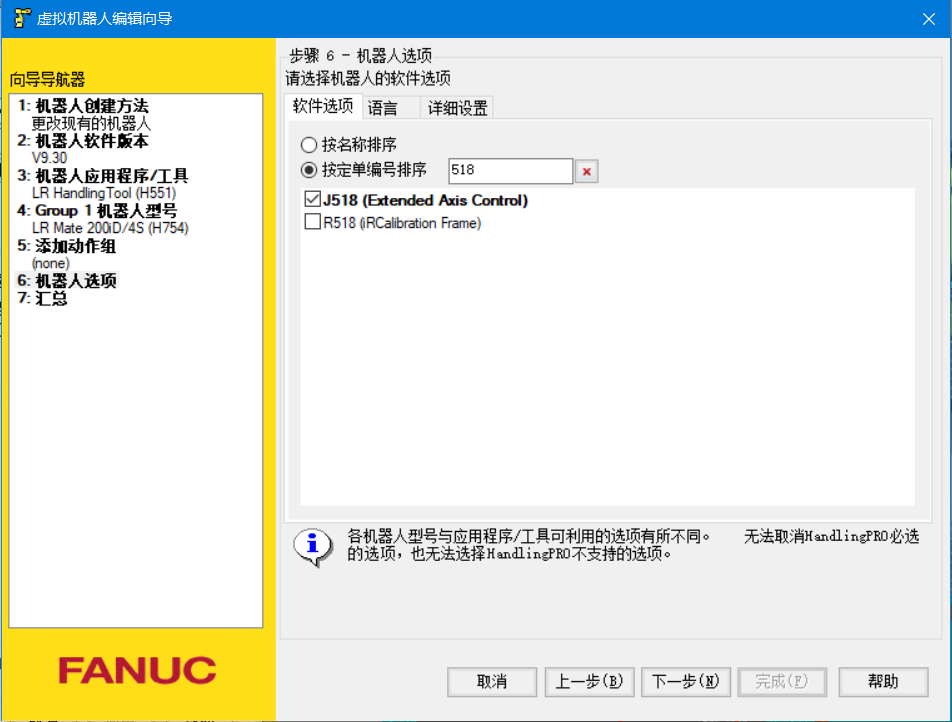
Task: Switch to the 语言 tab
Action: 382,109
